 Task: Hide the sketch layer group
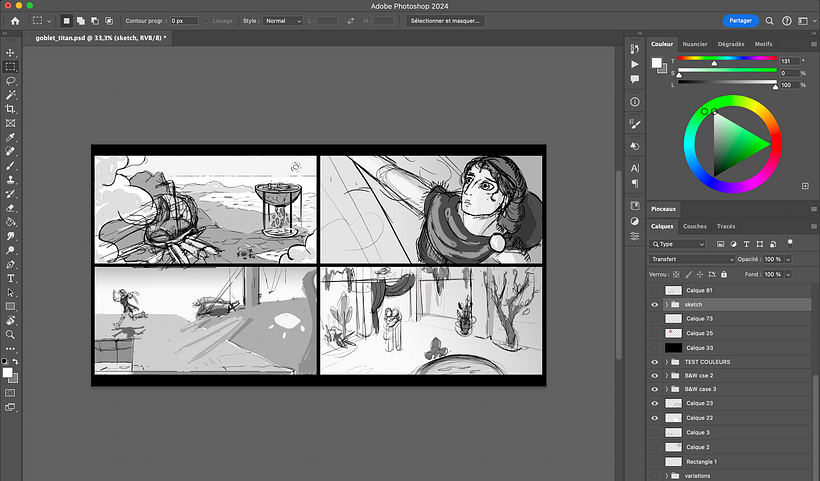[x=655, y=304]
